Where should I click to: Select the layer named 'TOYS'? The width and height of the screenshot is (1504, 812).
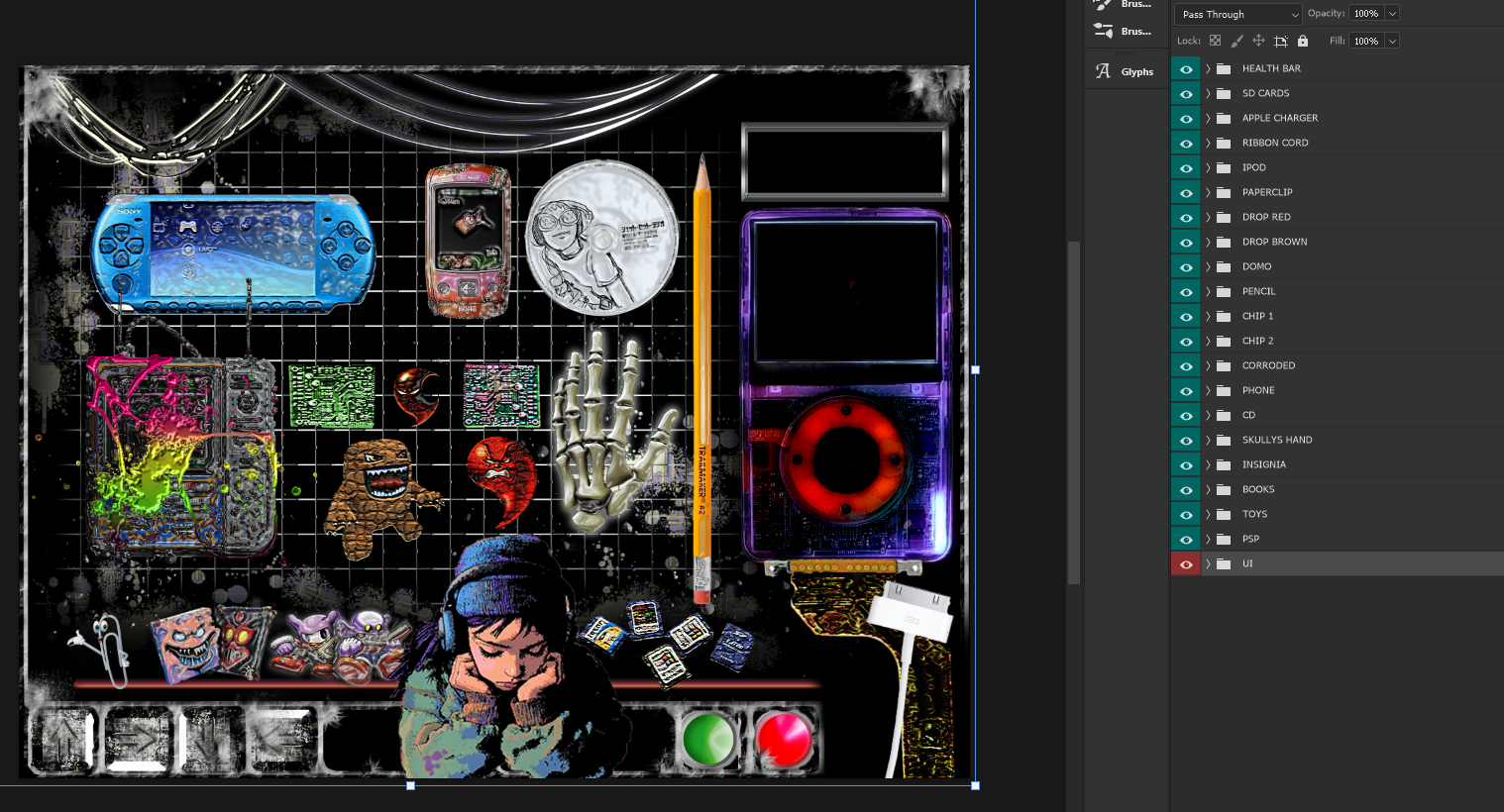pos(1254,514)
